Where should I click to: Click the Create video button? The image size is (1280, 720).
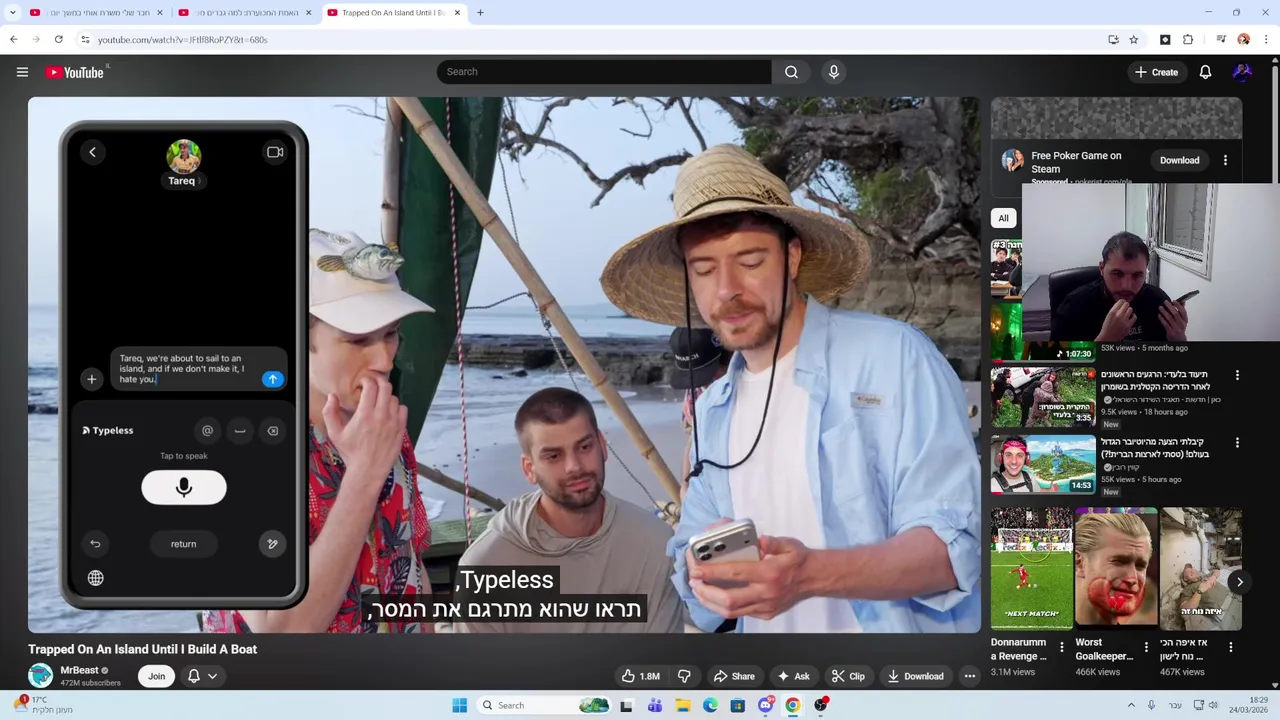point(1156,72)
